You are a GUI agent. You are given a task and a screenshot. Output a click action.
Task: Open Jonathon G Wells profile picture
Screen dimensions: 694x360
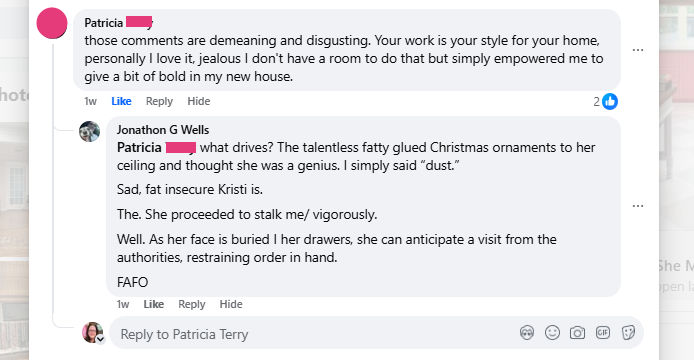pos(89,132)
